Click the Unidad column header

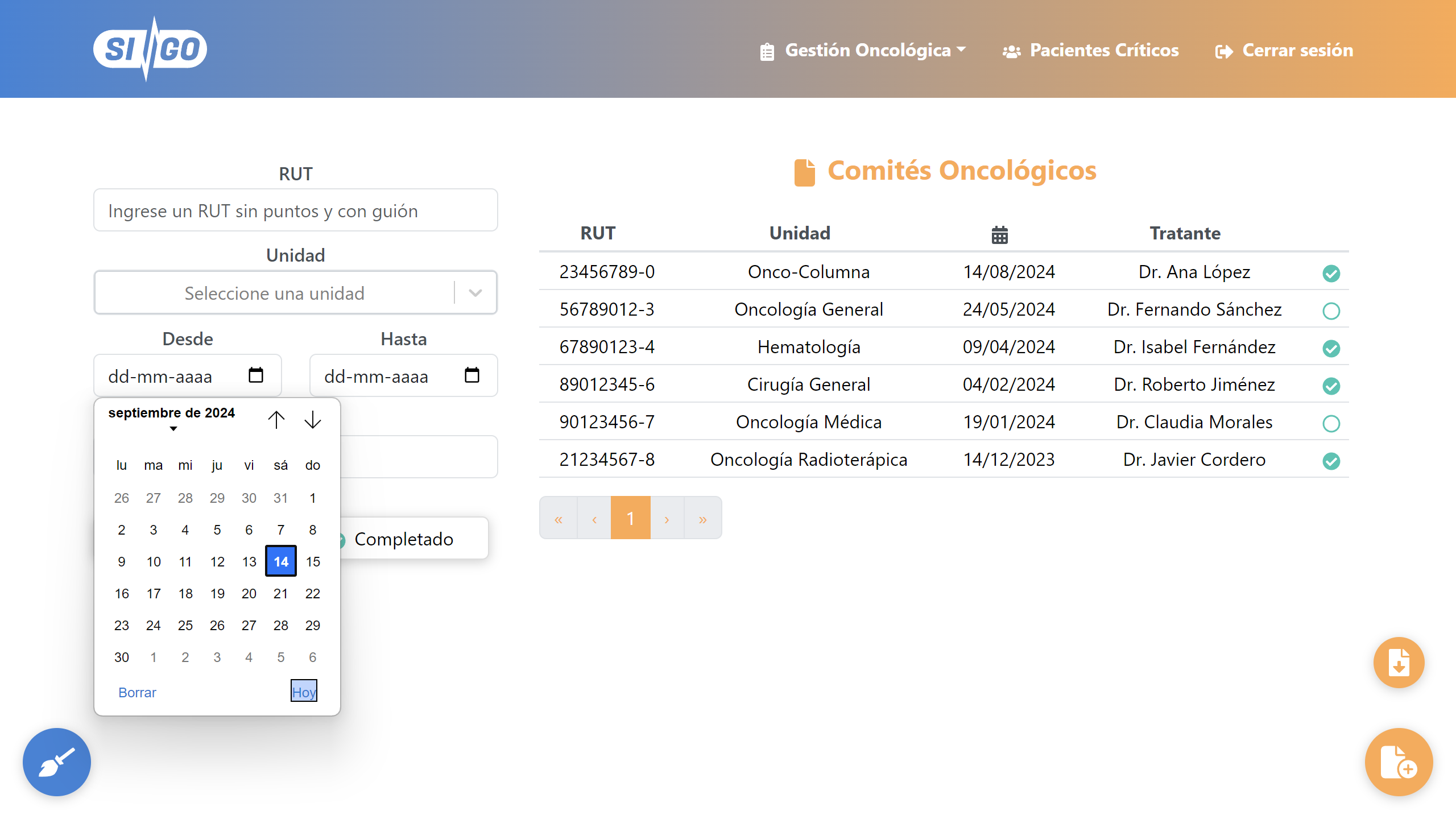(x=800, y=233)
